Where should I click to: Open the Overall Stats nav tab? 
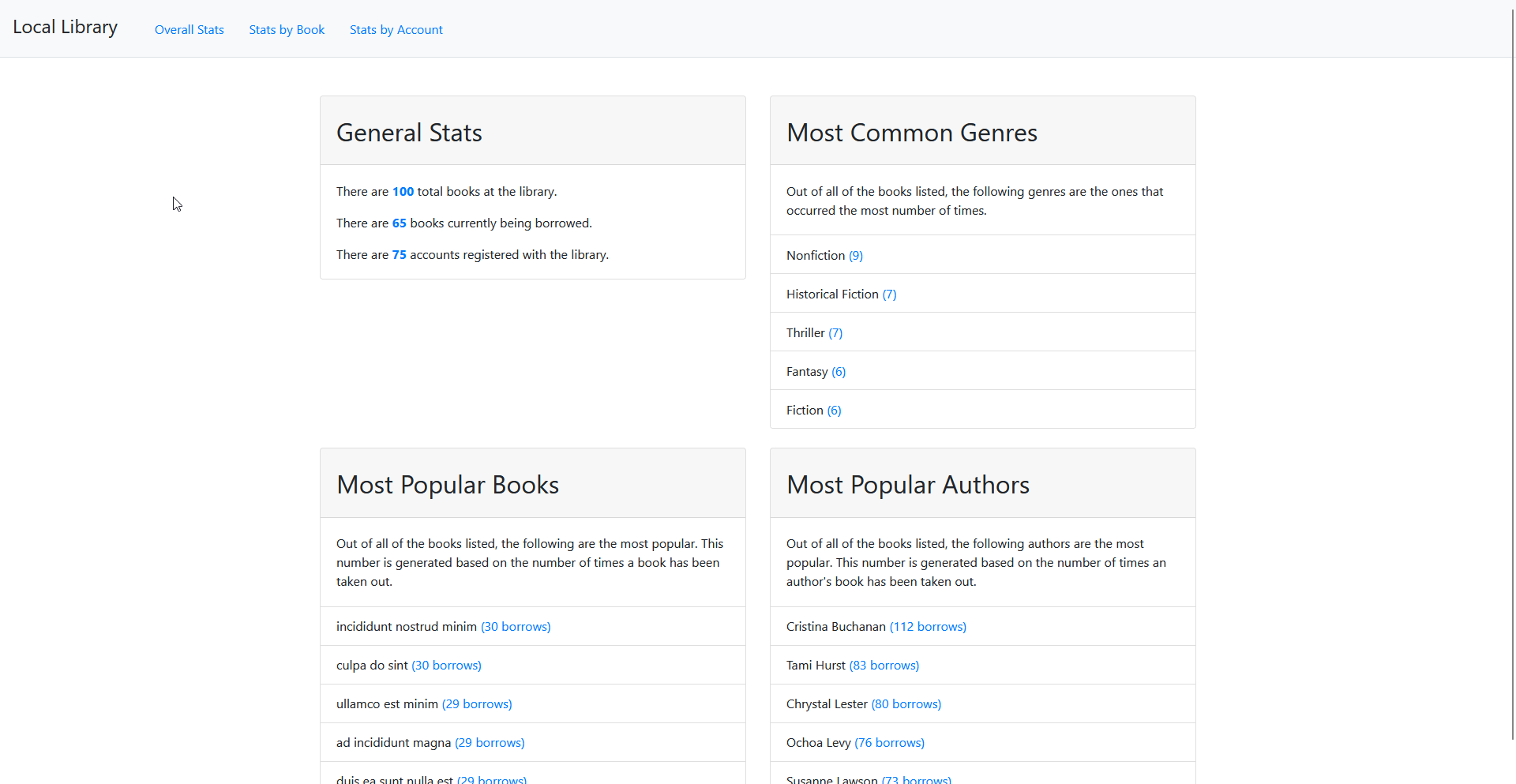point(189,30)
